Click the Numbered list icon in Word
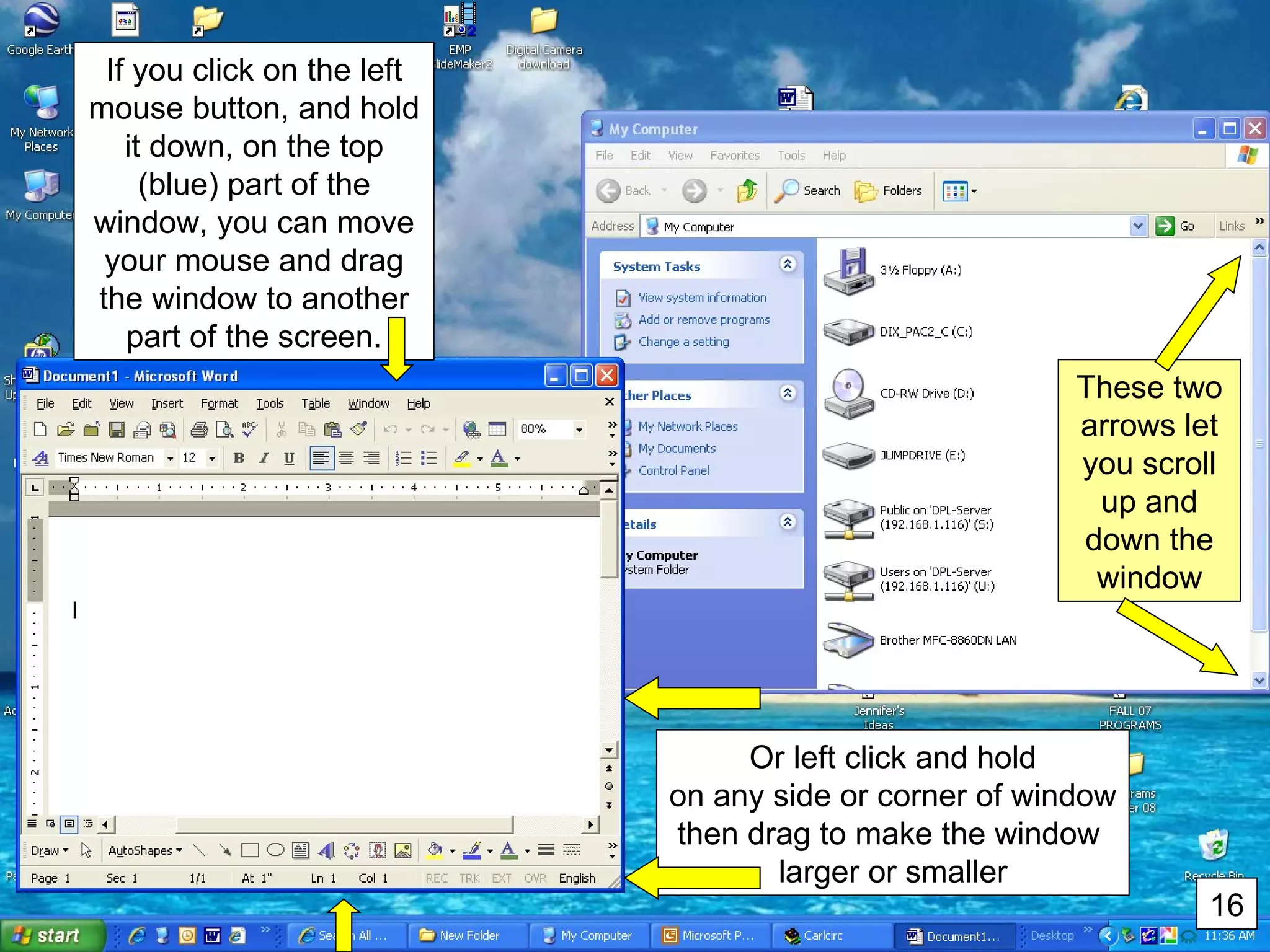The width and height of the screenshot is (1270, 952). pos(403,458)
